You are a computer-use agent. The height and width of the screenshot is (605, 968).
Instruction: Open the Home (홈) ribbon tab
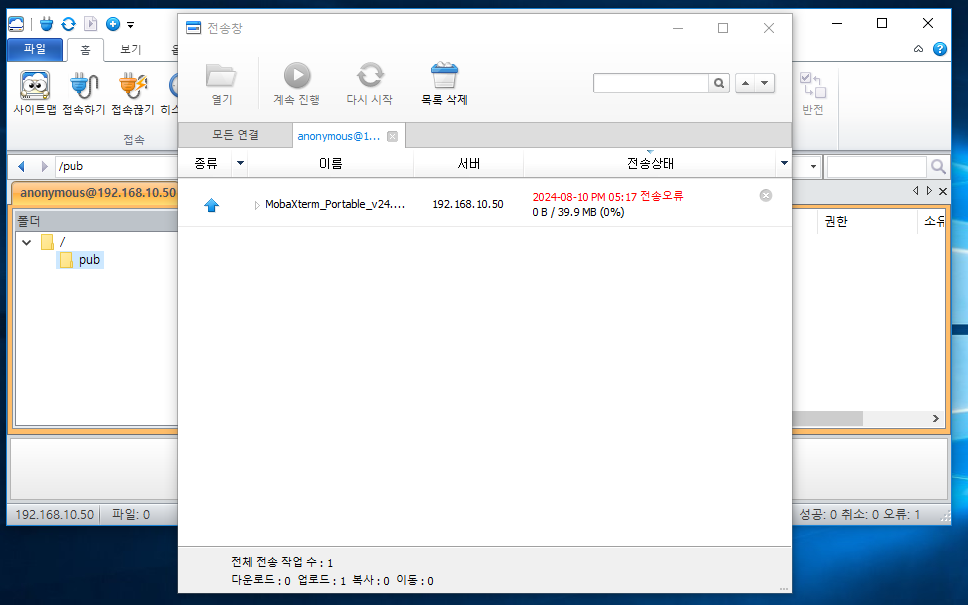(x=85, y=50)
